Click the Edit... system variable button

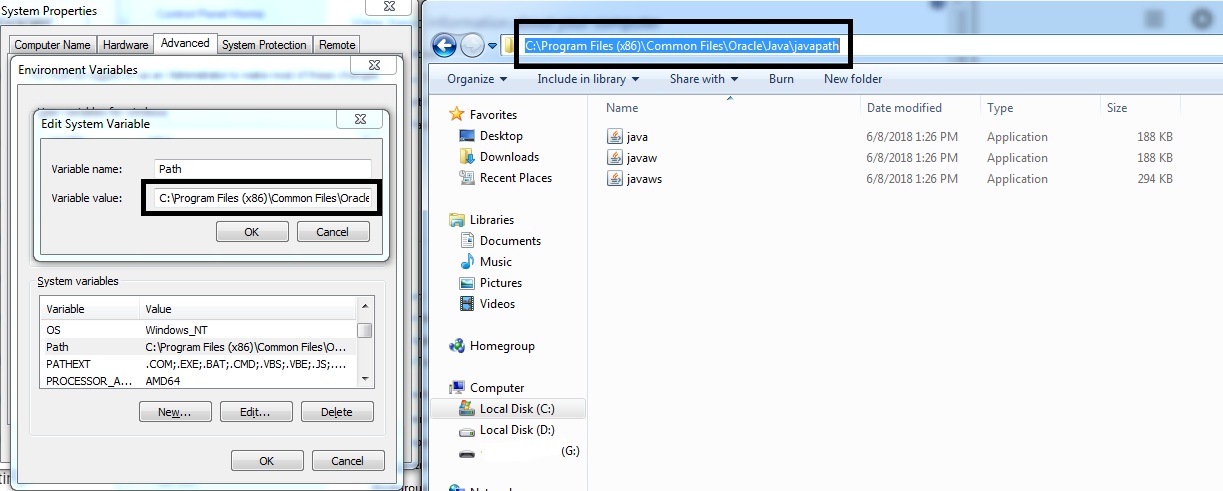256,412
